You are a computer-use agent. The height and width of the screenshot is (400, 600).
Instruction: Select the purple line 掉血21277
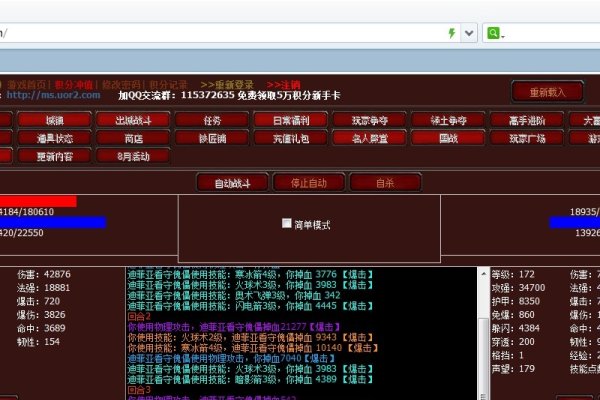coord(234,327)
